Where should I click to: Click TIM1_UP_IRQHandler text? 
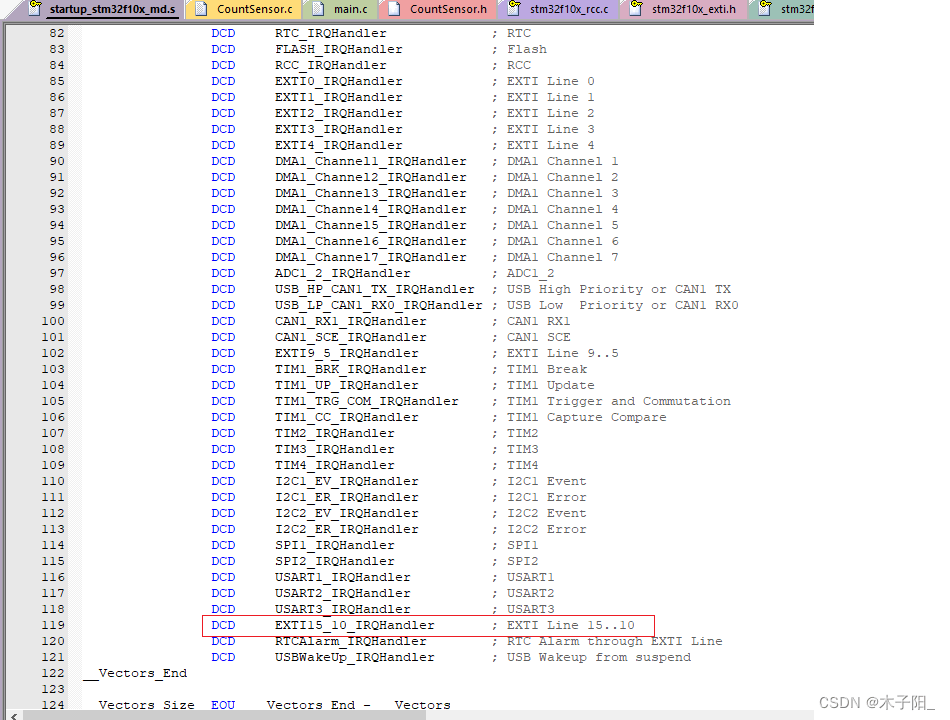pyautogui.click(x=347, y=385)
